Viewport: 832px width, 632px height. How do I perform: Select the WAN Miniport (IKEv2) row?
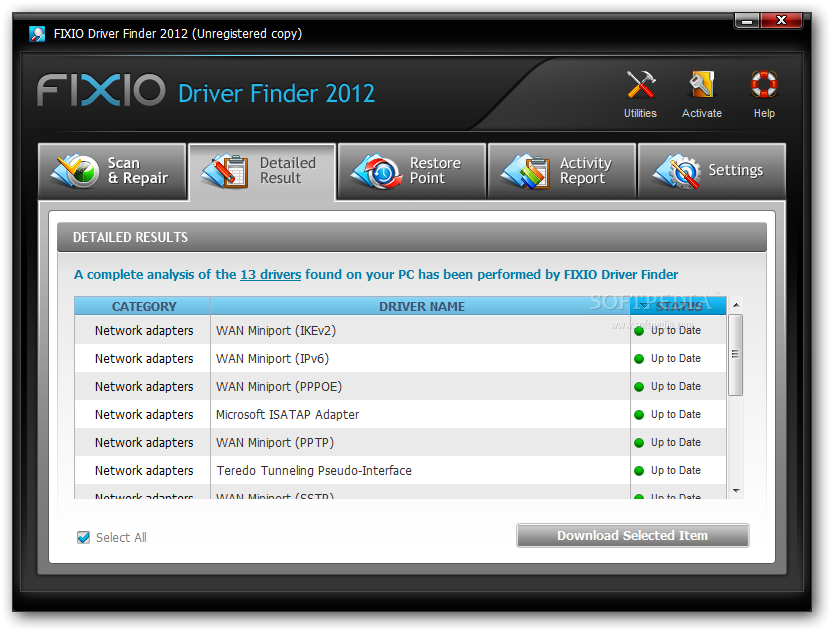[401, 330]
